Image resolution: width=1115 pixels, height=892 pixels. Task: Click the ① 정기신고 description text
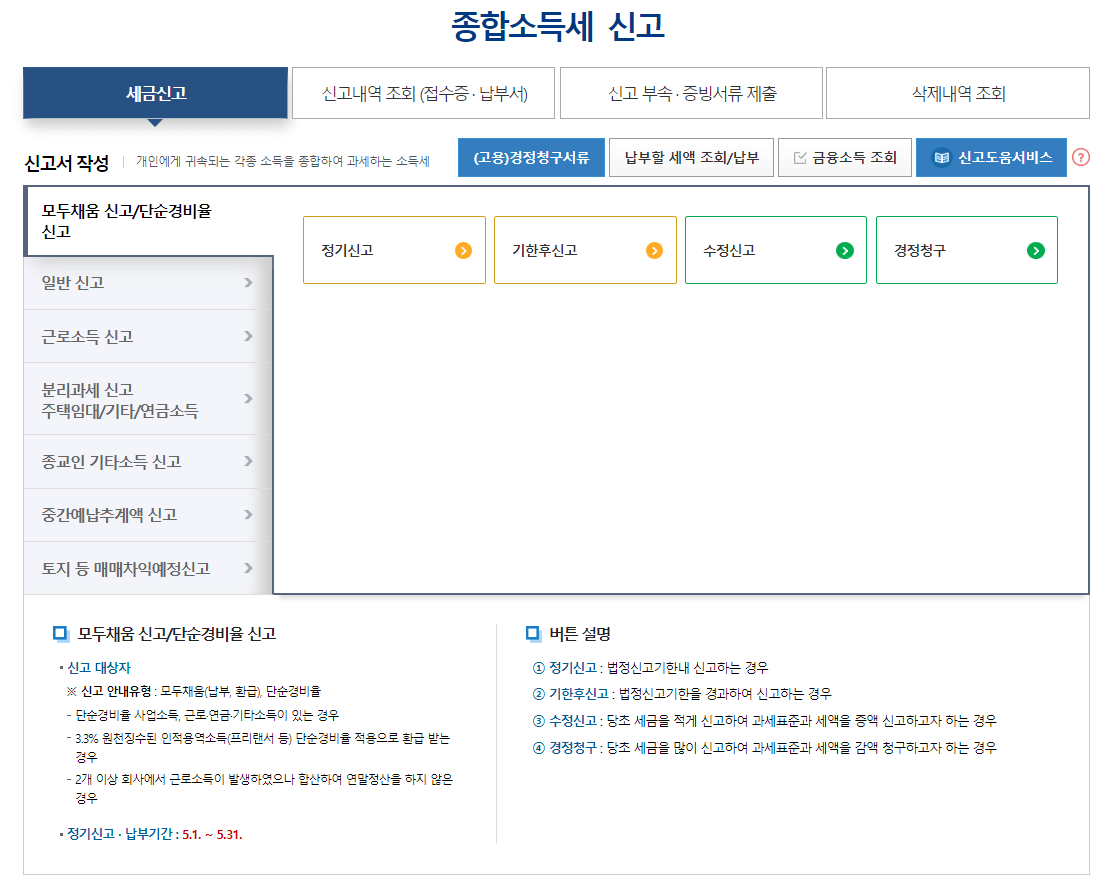click(x=650, y=668)
